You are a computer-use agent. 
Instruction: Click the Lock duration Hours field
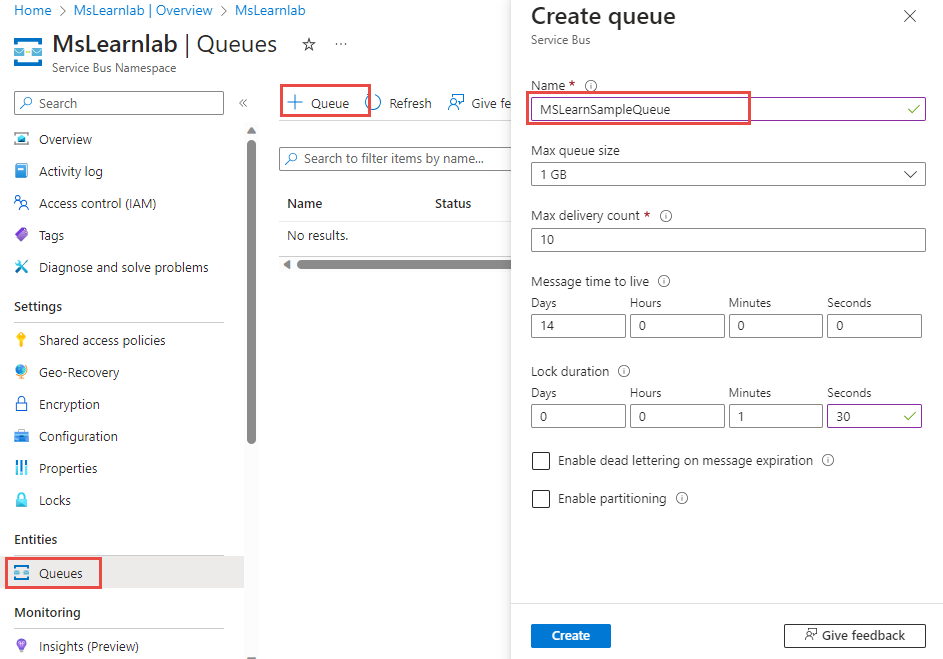pos(677,416)
